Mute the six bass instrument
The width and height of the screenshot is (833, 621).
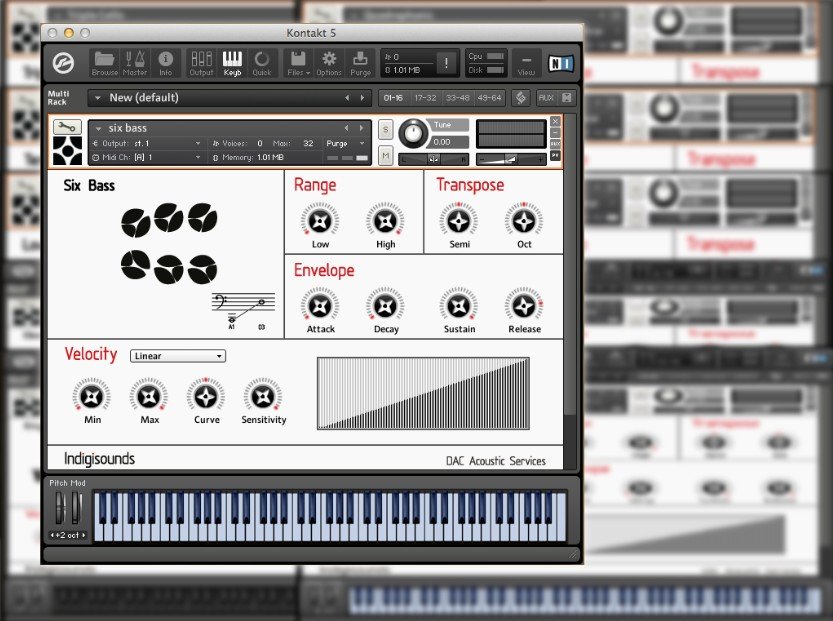[x=386, y=156]
